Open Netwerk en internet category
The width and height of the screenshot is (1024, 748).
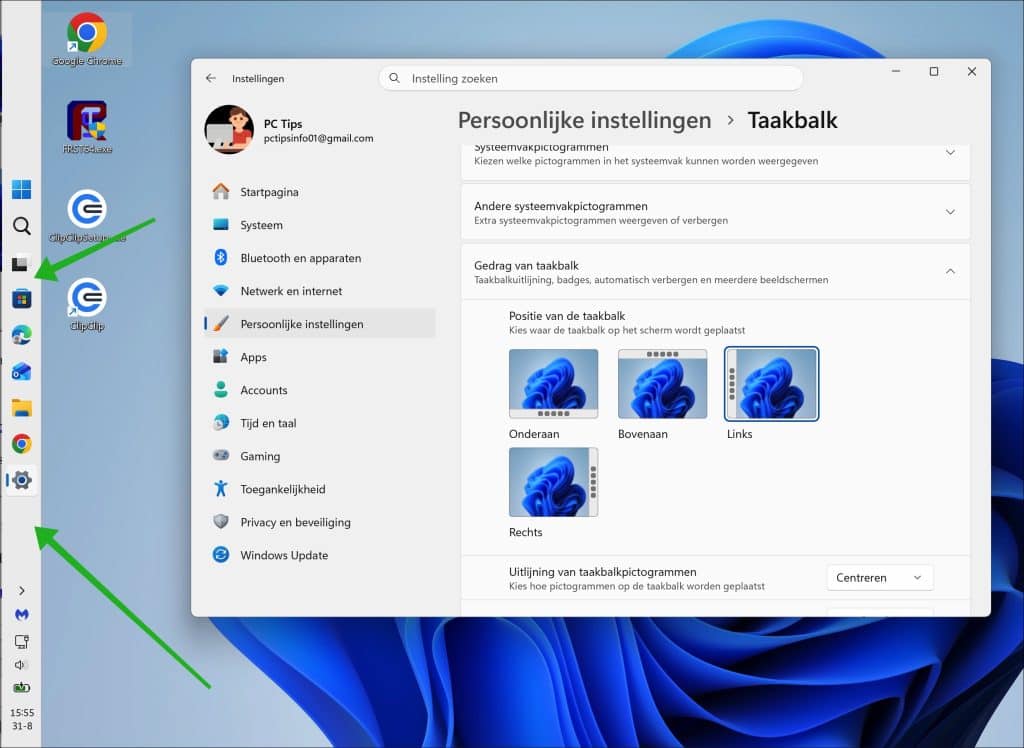tap(319, 291)
